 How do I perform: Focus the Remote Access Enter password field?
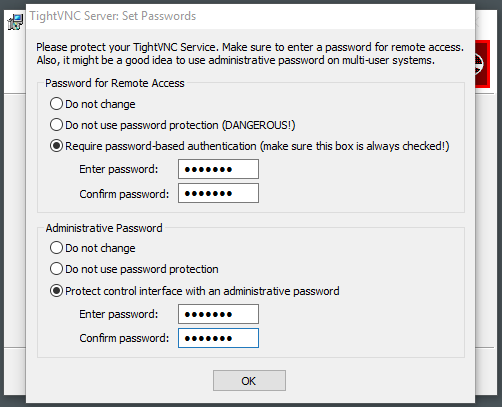[218, 169]
